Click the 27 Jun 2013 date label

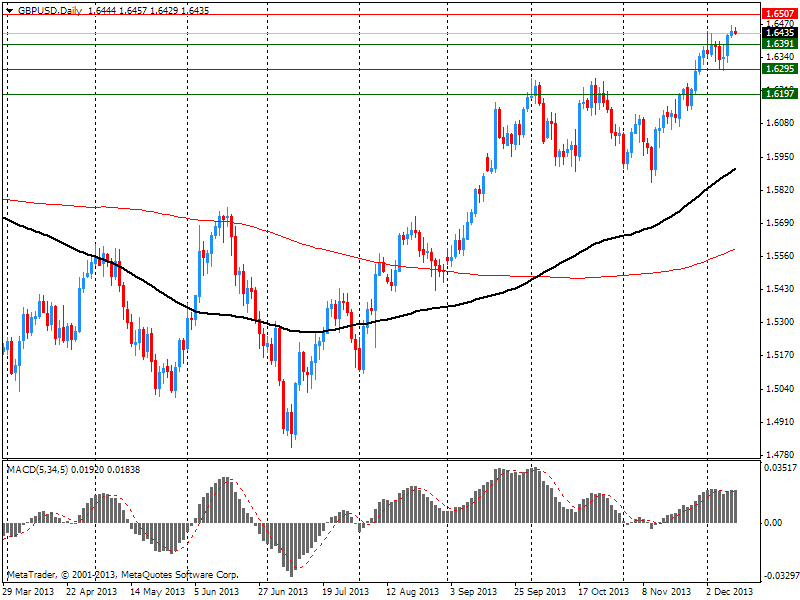pyautogui.click(x=284, y=591)
